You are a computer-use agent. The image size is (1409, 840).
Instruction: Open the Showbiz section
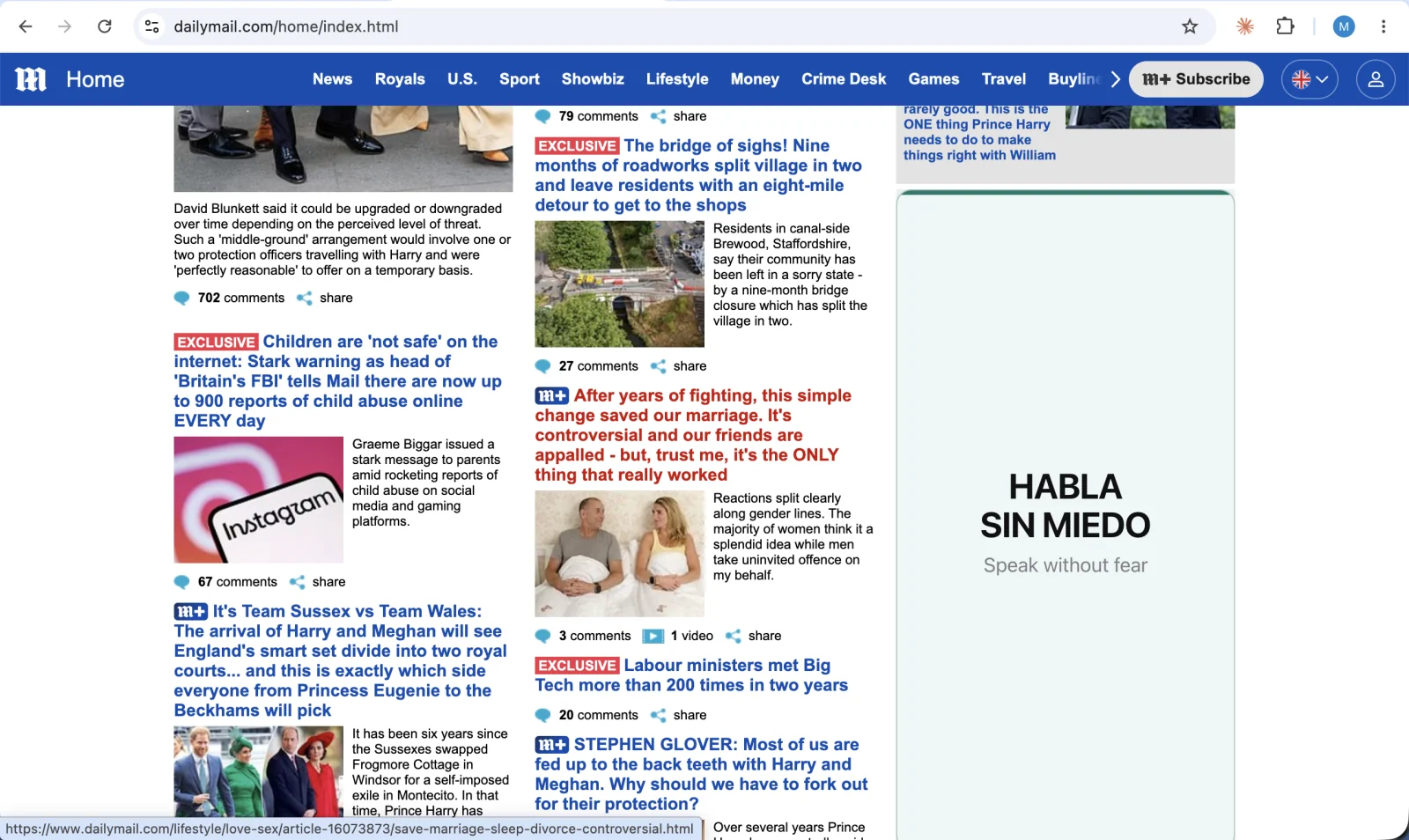pyautogui.click(x=593, y=79)
